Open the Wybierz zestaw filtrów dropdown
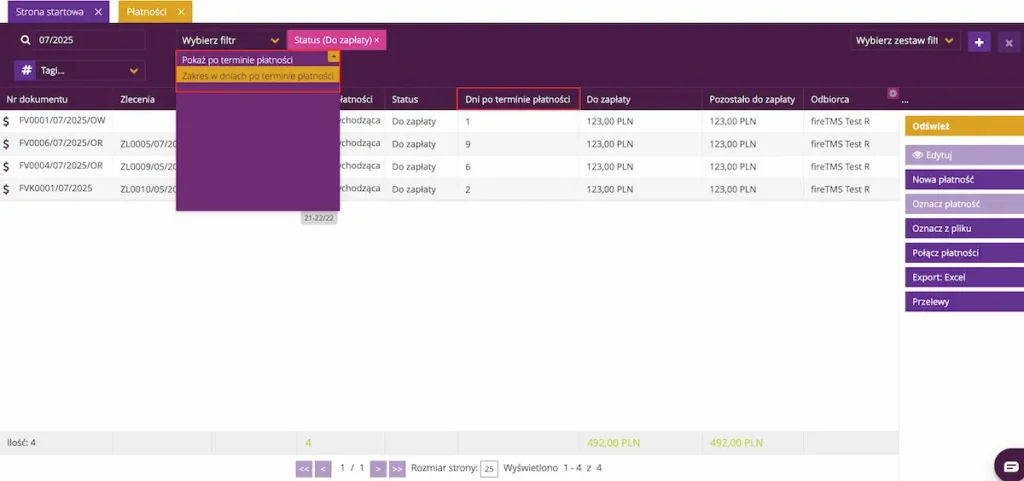Image resolution: width=1024 pixels, height=481 pixels. coord(905,40)
